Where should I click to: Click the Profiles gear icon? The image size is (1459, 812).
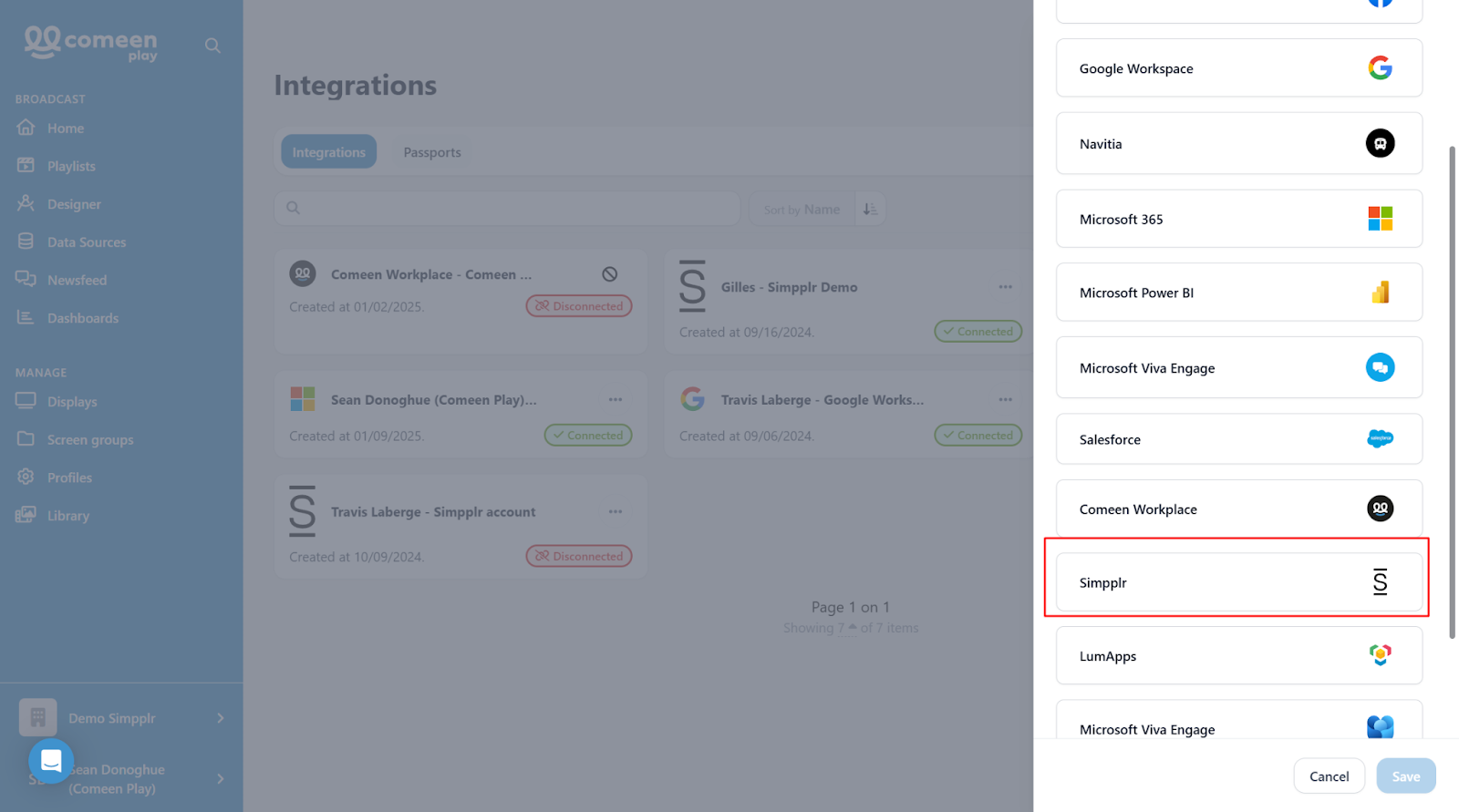tap(26, 477)
